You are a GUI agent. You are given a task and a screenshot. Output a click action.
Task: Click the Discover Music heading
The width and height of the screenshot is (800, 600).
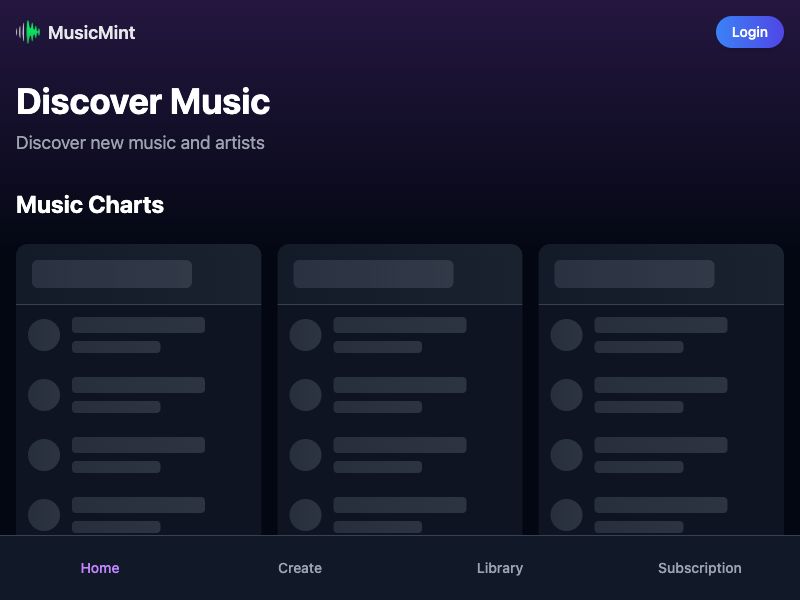(142, 102)
